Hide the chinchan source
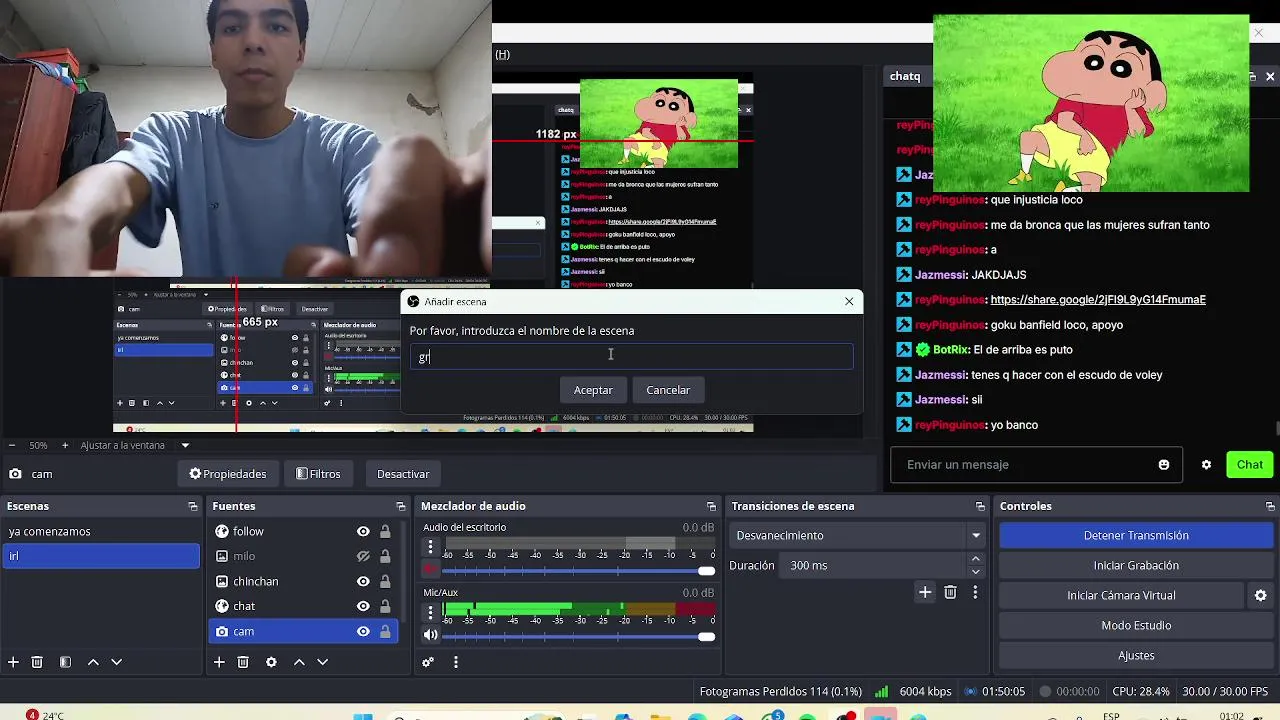This screenshot has width=1280, height=720. (363, 582)
